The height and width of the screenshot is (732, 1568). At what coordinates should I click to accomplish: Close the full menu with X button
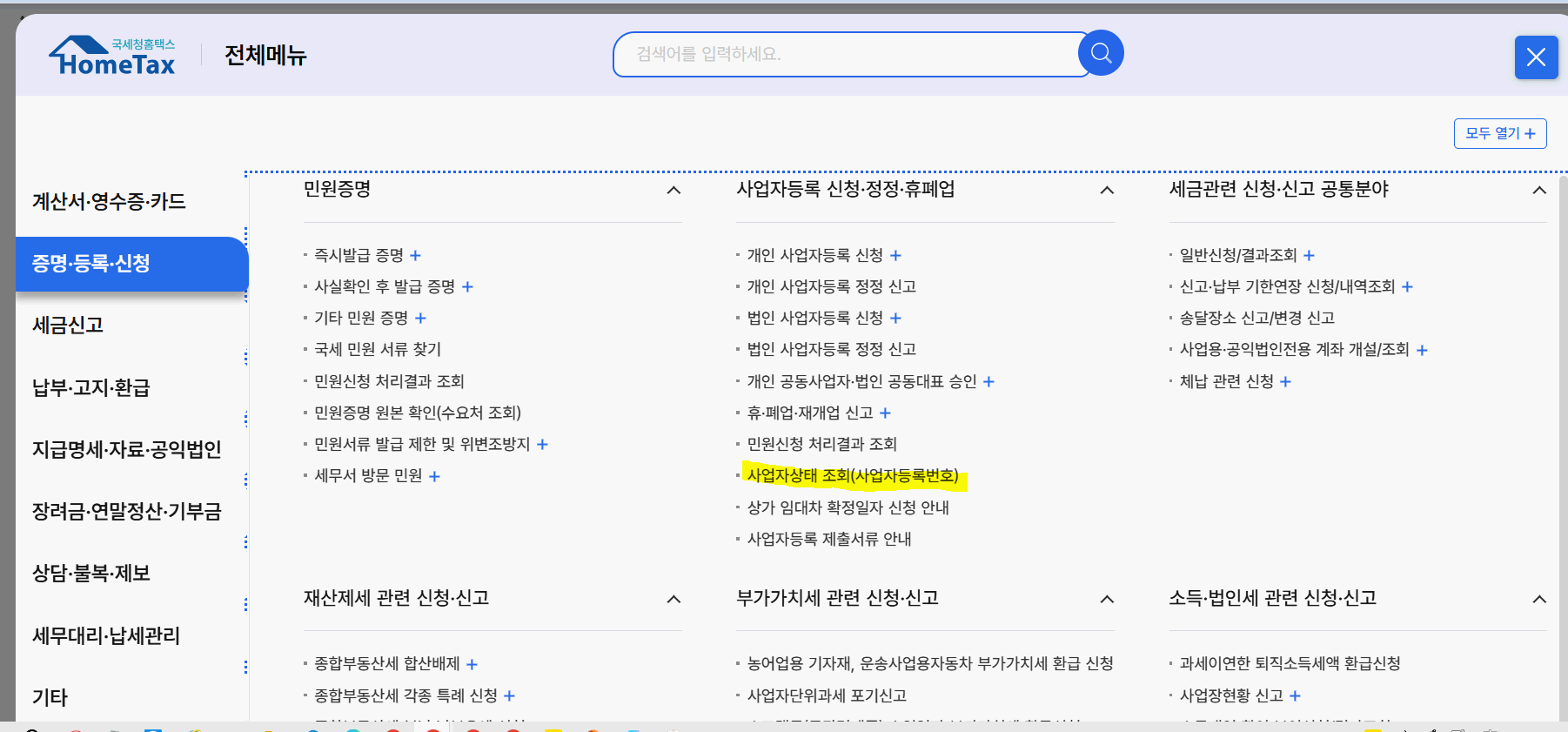[1536, 57]
